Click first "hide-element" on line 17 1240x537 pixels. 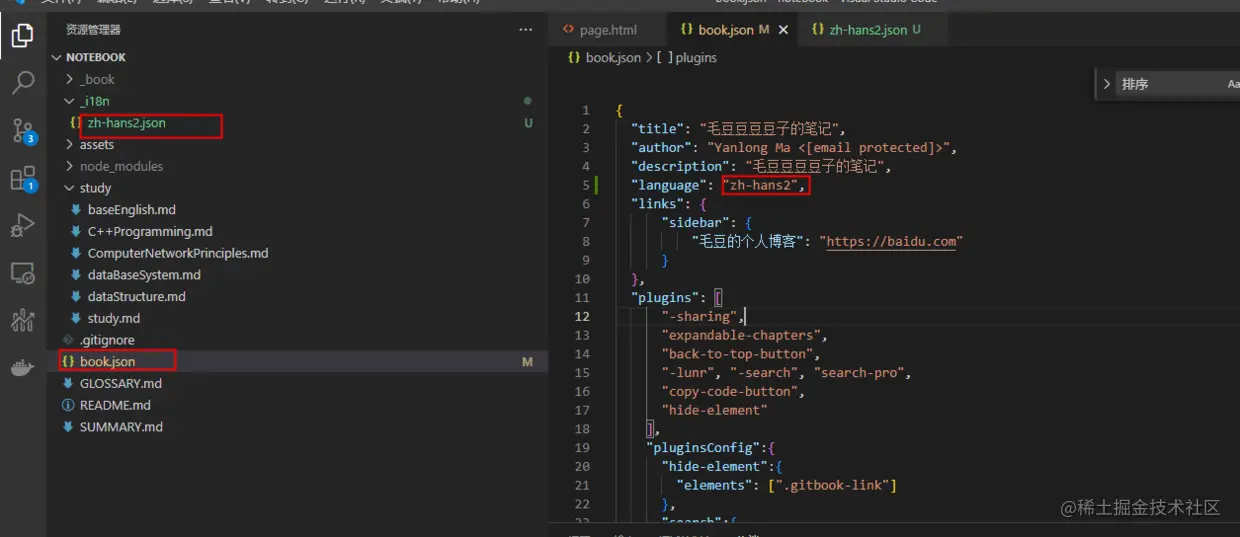pyautogui.click(x=714, y=410)
